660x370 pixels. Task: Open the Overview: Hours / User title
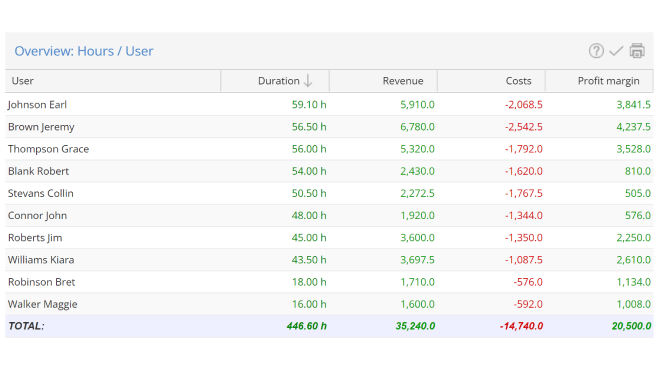[x=84, y=51]
